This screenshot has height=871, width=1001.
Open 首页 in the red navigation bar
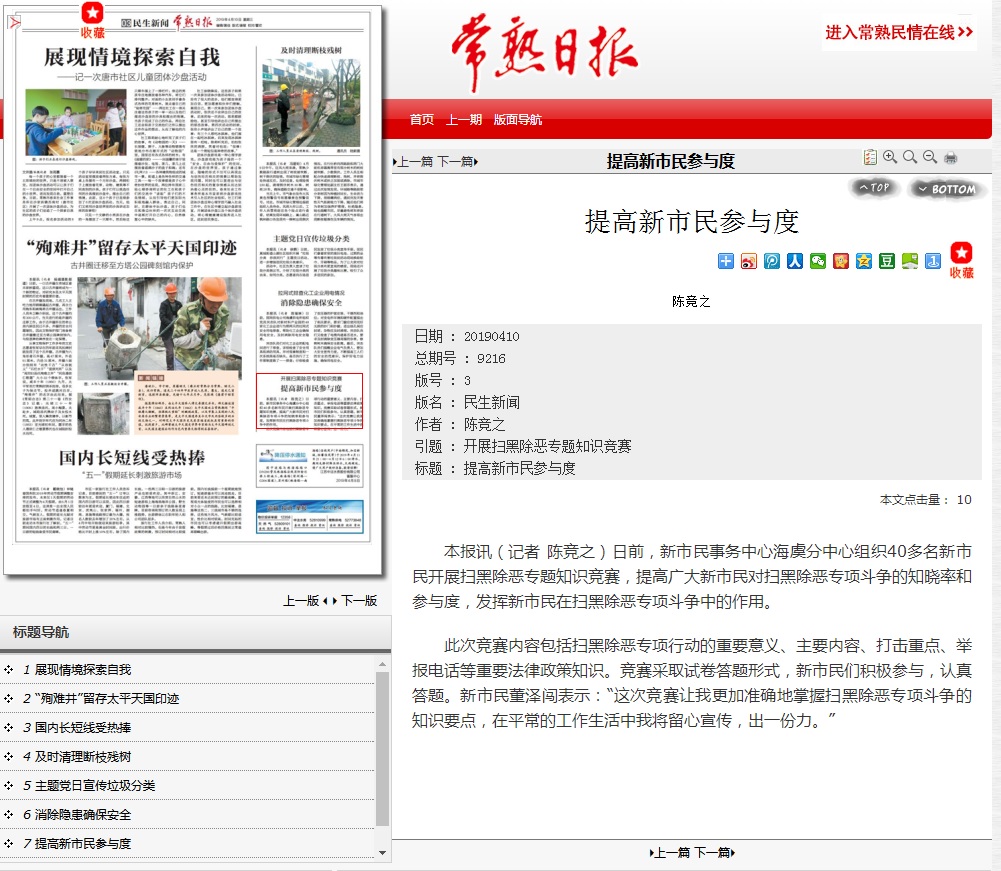[421, 119]
